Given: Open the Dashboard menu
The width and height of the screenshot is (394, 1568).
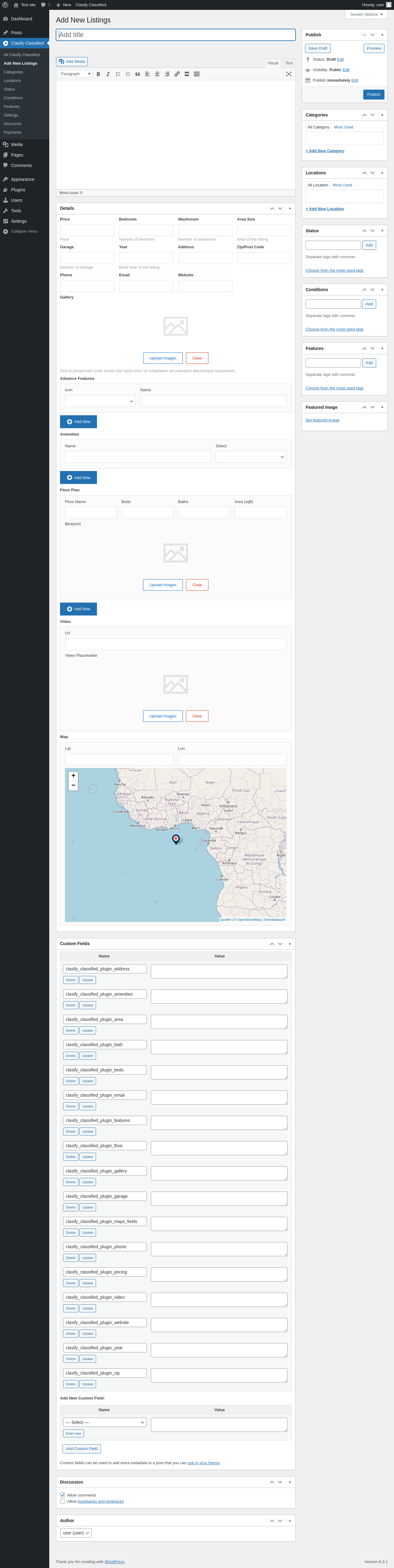Looking at the screenshot, I should click(24, 19).
